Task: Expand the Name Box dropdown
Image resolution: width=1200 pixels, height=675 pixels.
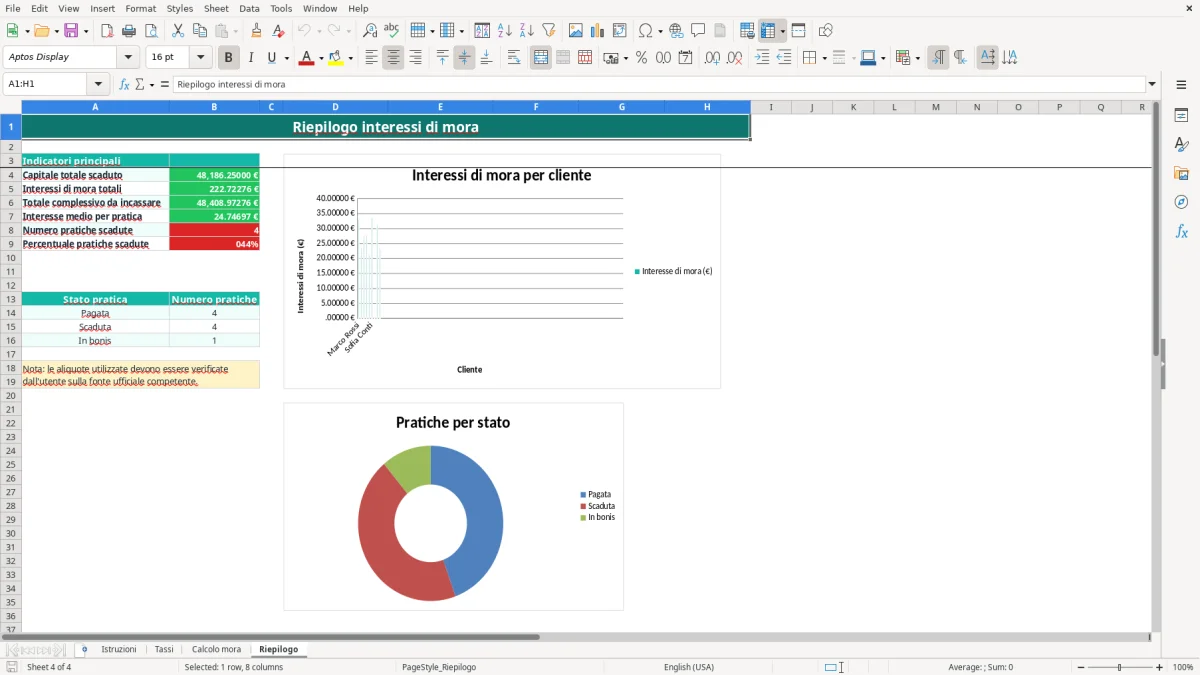Action: (x=98, y=84)
